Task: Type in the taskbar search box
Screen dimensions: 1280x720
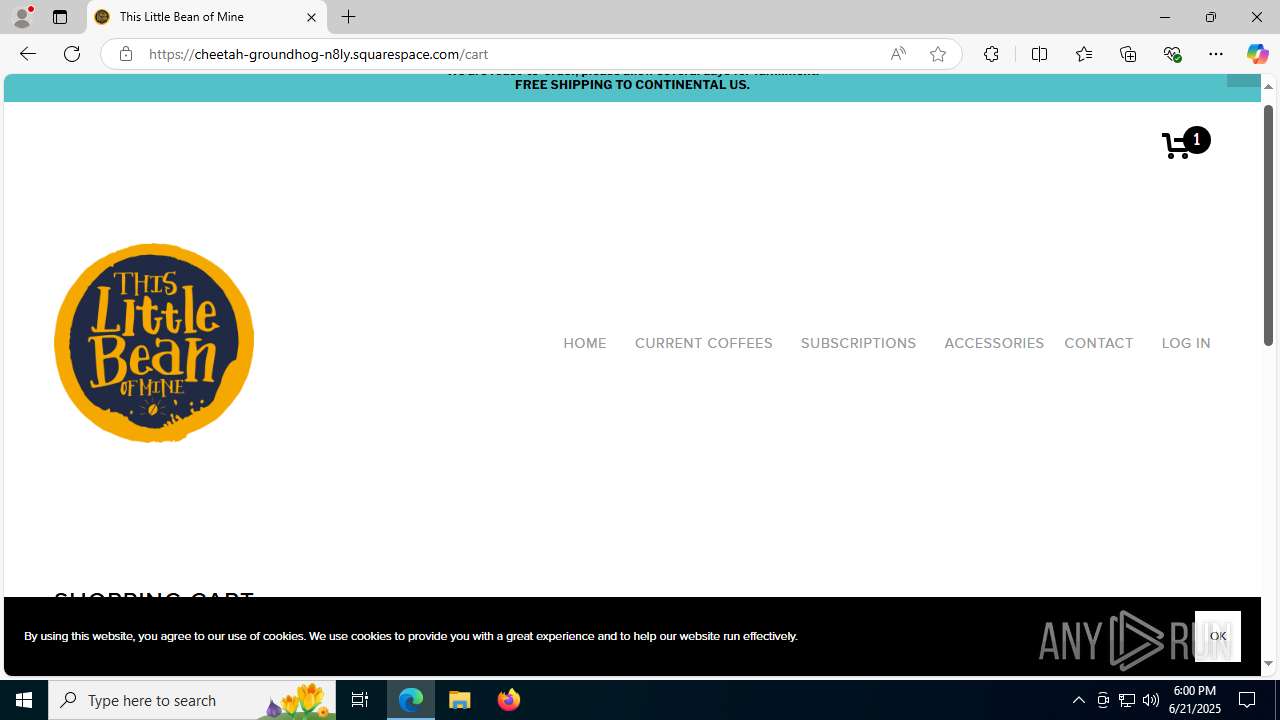Action: pyautogui.click(x=192, y=700)
